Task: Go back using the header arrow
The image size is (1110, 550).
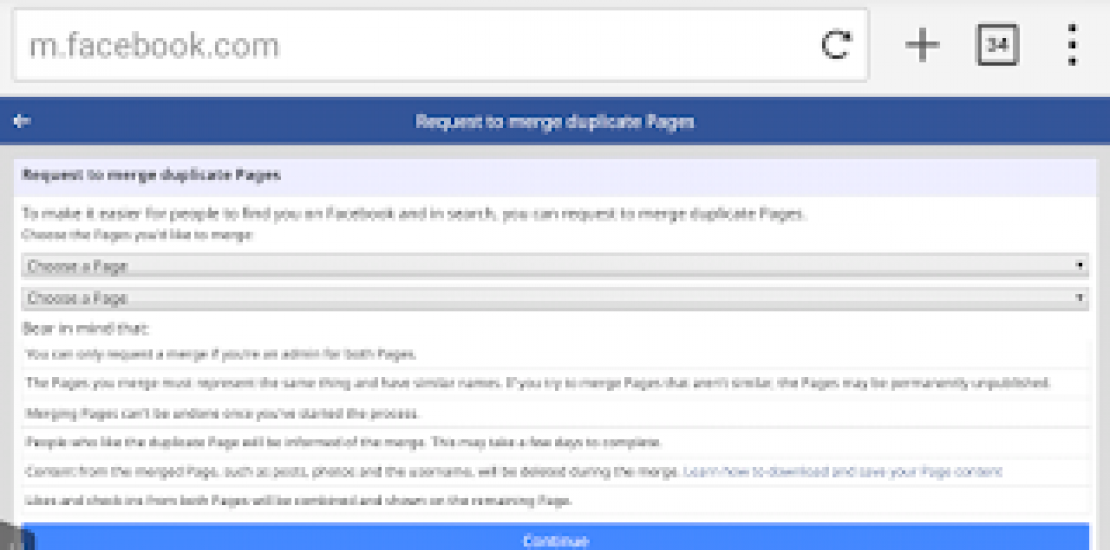Action: 22,121
